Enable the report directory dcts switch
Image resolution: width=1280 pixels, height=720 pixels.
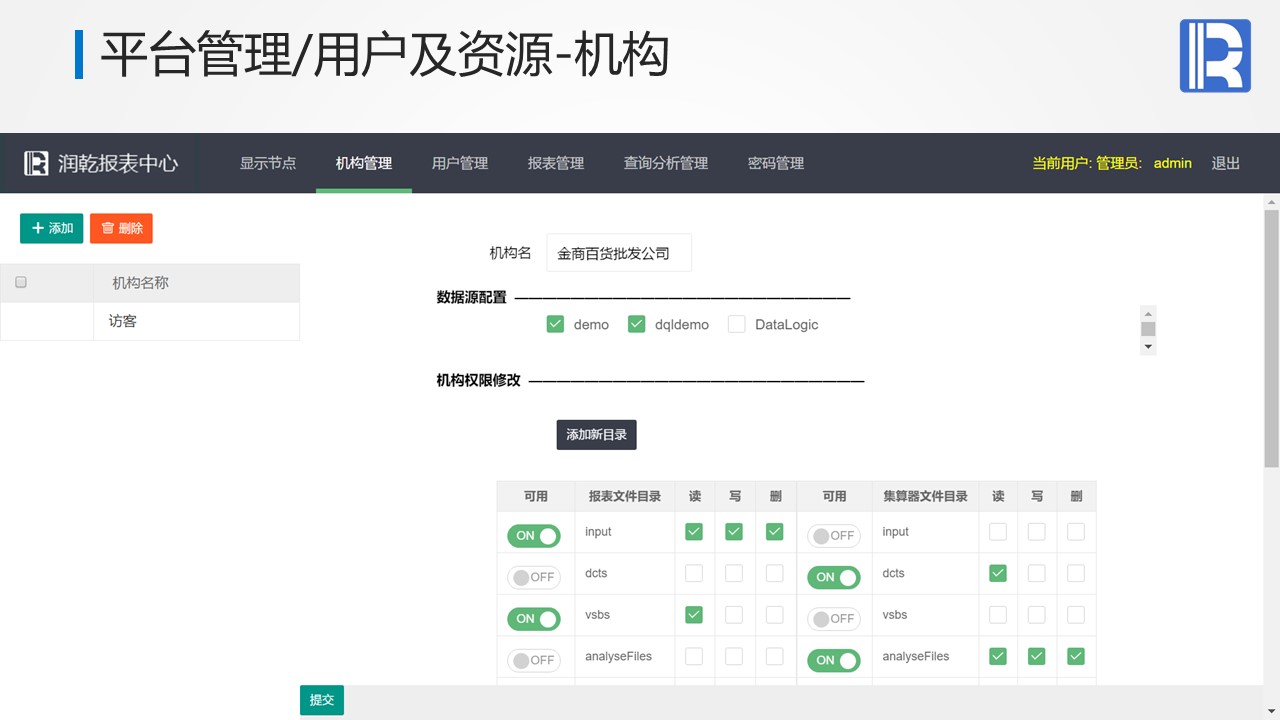click(x=534, y=577)
